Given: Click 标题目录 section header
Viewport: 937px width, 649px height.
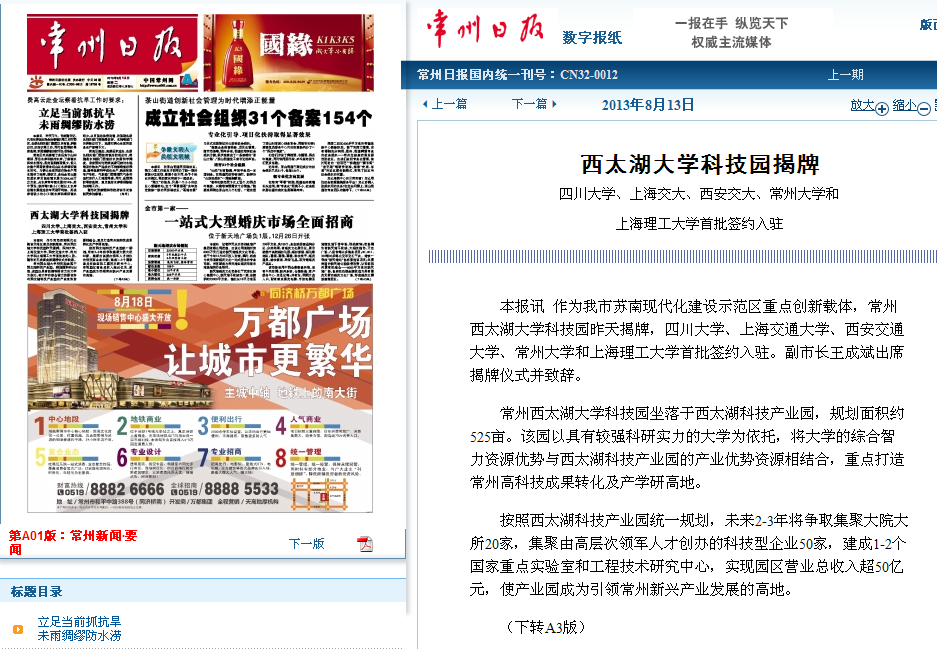Looking at the screenshot, I should (x=36, y=592).
